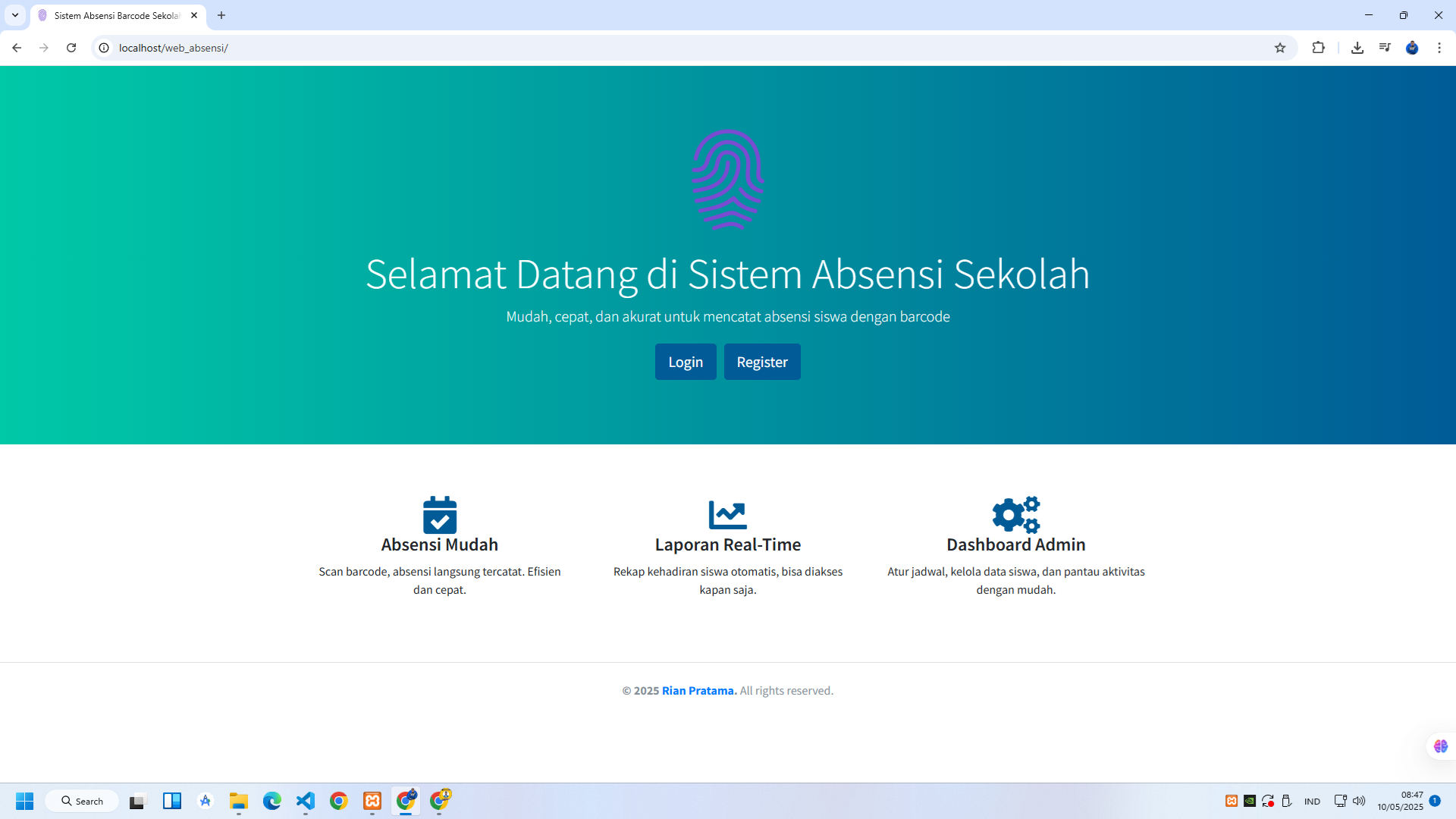Screen dimensions: 1456x819
Task: Click the Login button
Action: (x=685, y=362)
